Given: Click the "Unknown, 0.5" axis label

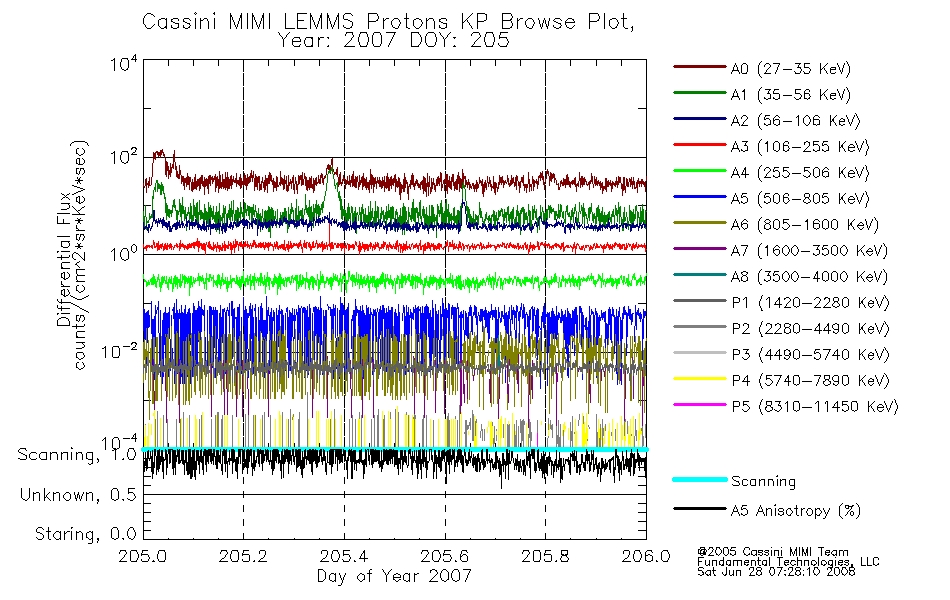Looking at the screenshot, I should [x=78, y=495].
